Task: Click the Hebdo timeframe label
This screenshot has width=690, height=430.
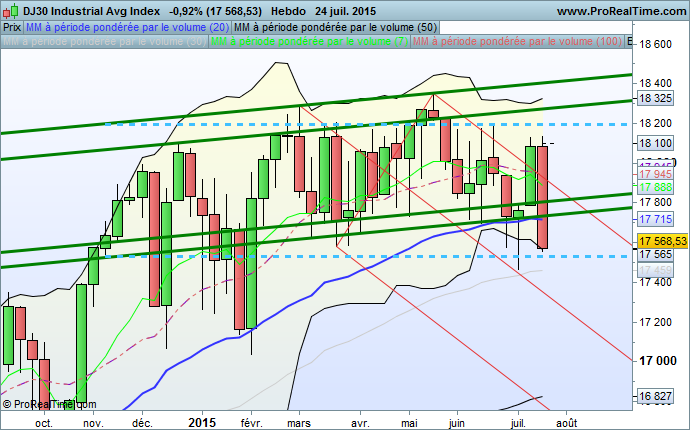Action: pyautogui.click(x=288, y=11)
